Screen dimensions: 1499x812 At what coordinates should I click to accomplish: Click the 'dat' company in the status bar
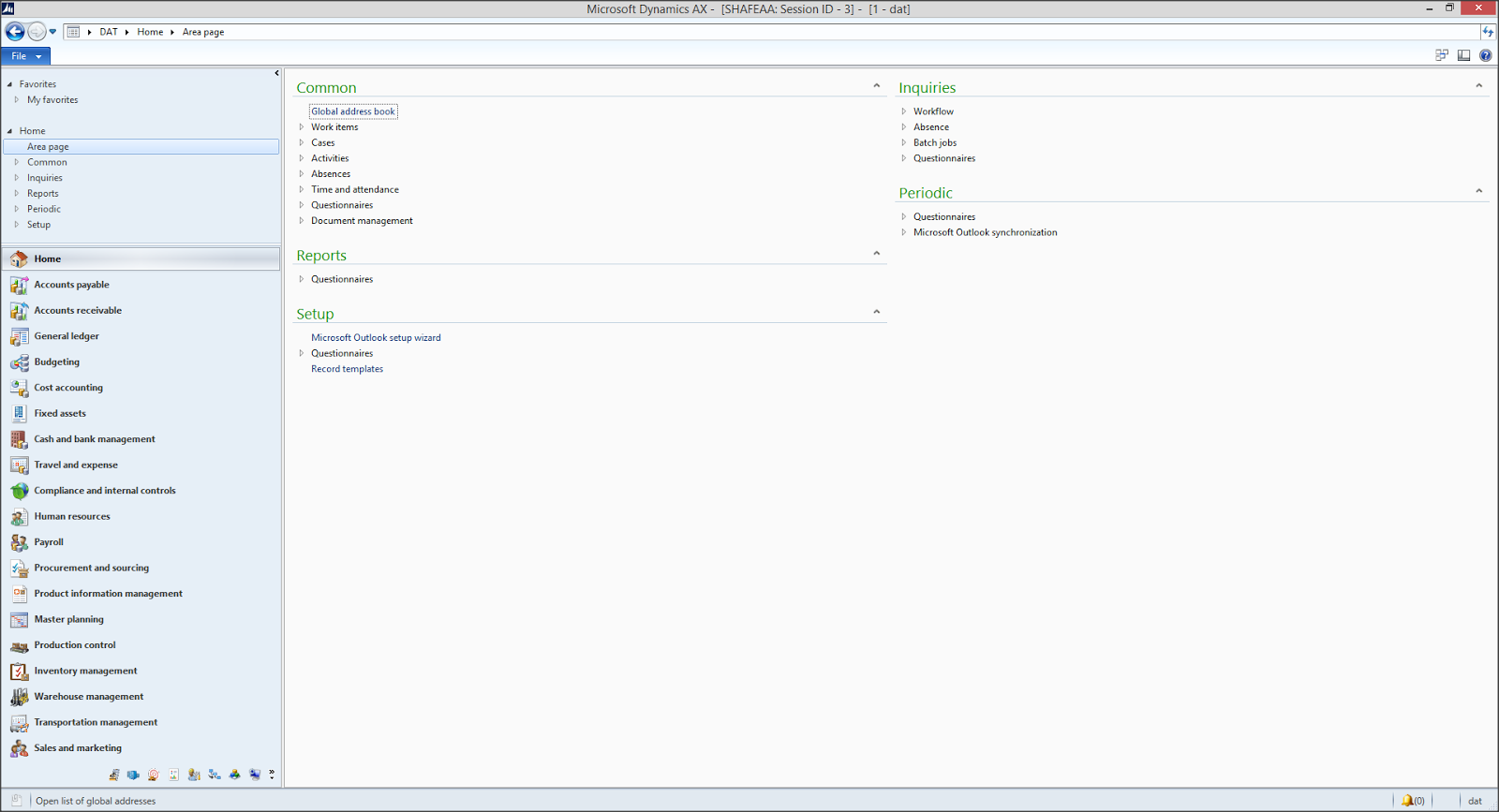[x=1475, y=801]
